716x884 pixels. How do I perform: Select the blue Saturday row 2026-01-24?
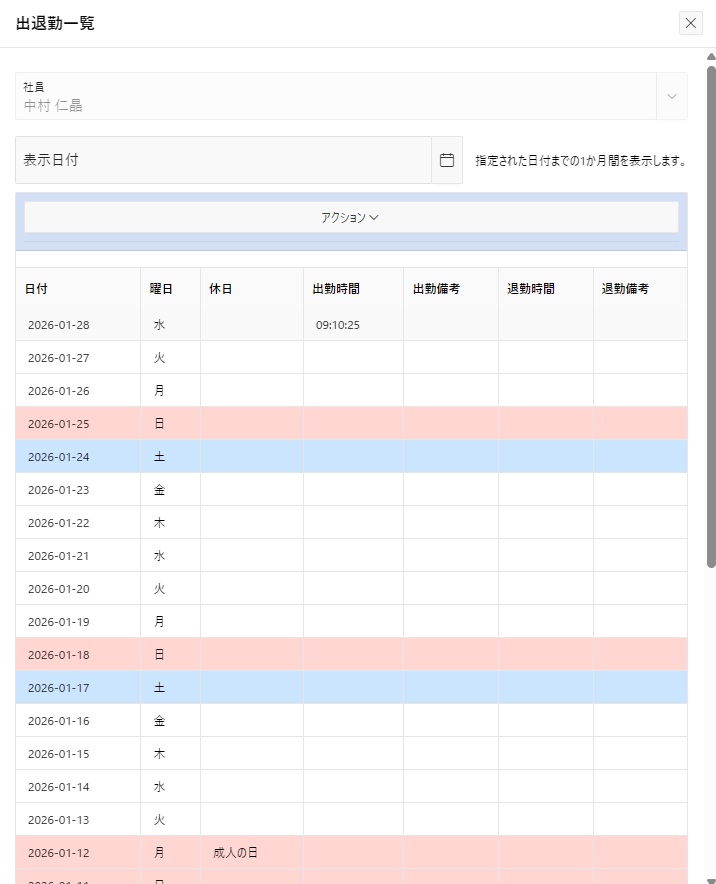pos(59,457)
